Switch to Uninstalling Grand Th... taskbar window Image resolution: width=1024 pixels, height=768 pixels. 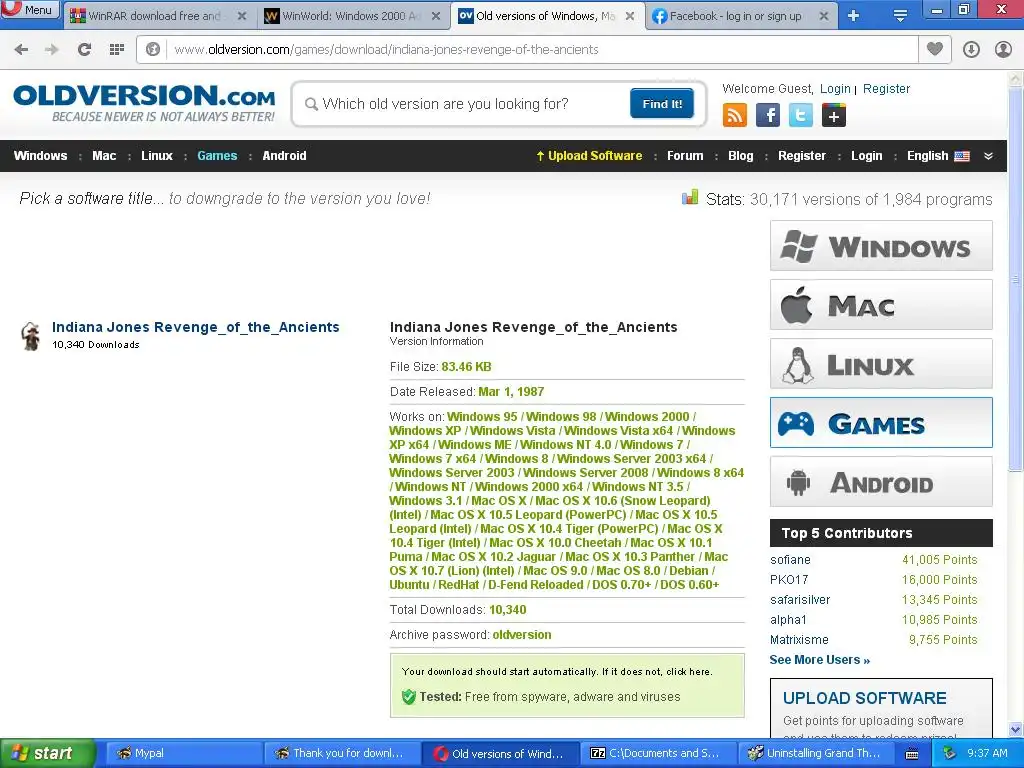coord(816,753)
